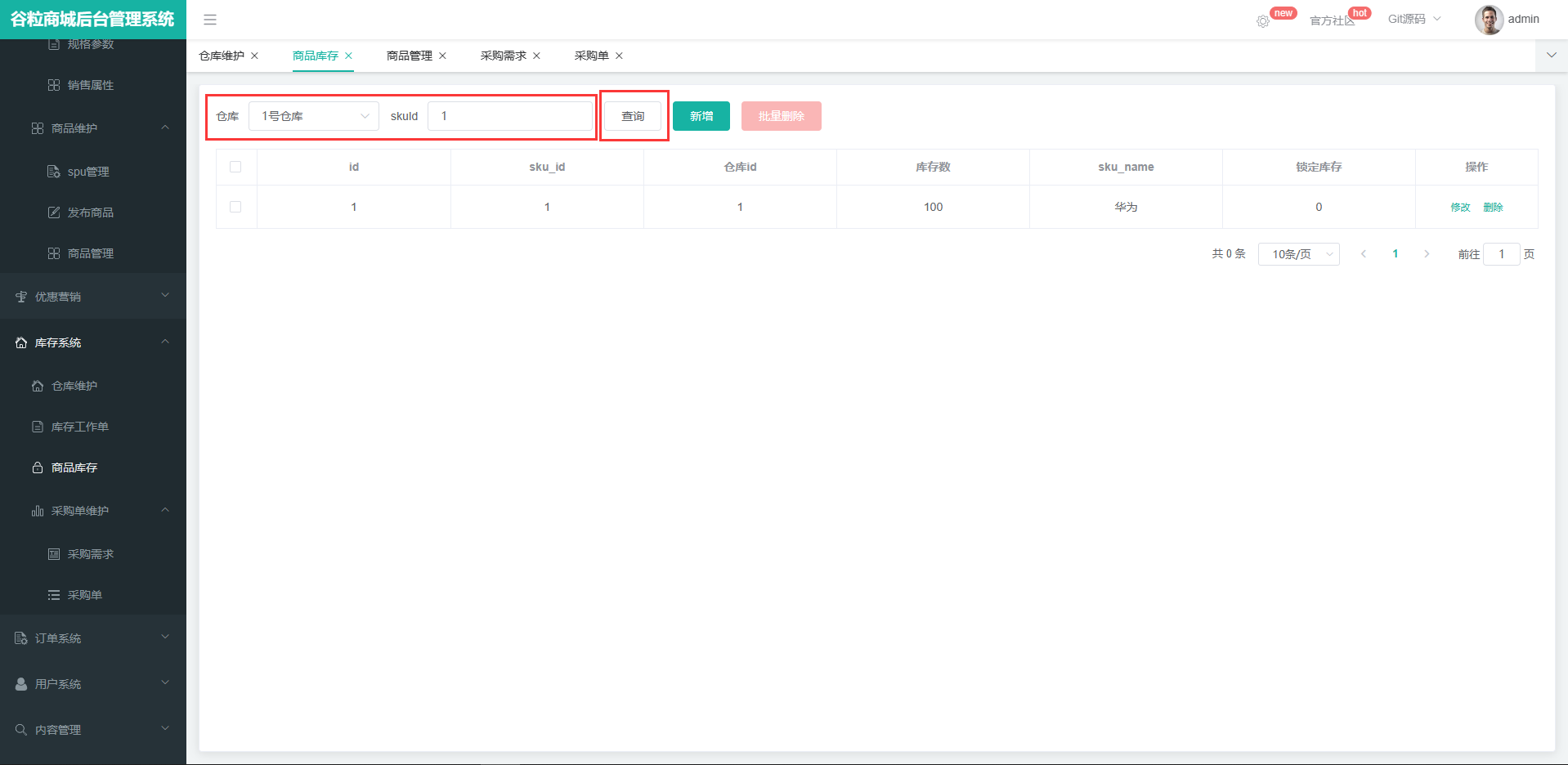Switch to the 采购需求 tab

click(503, 56)
